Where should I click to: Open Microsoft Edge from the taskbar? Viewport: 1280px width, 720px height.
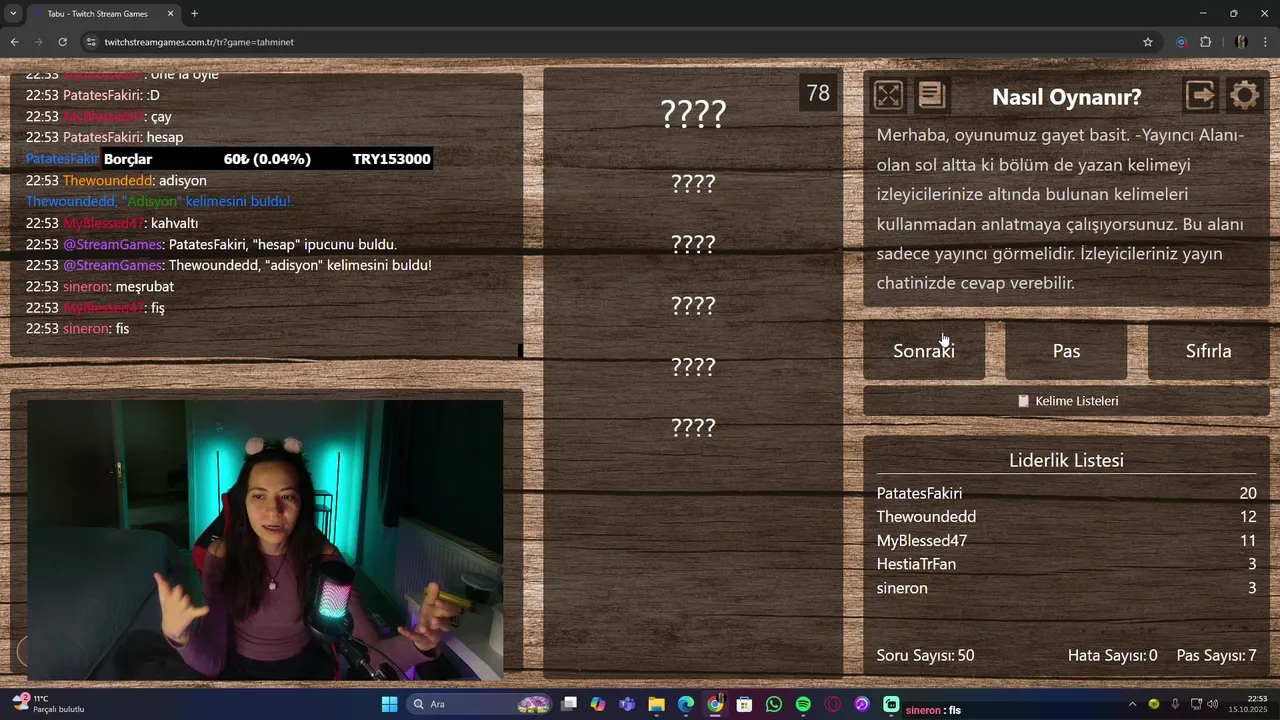tap(686, 704)
